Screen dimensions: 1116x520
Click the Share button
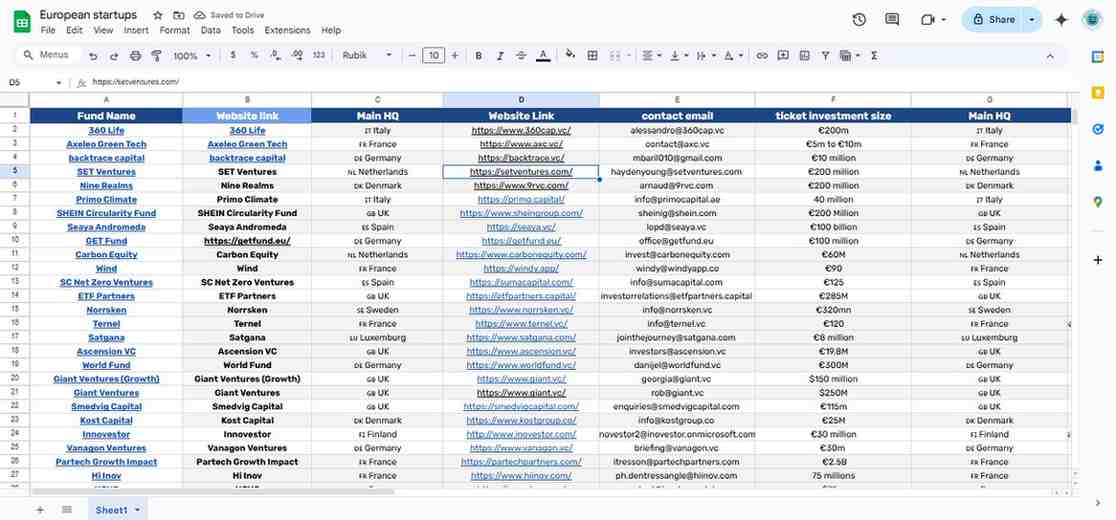(994, 20)
